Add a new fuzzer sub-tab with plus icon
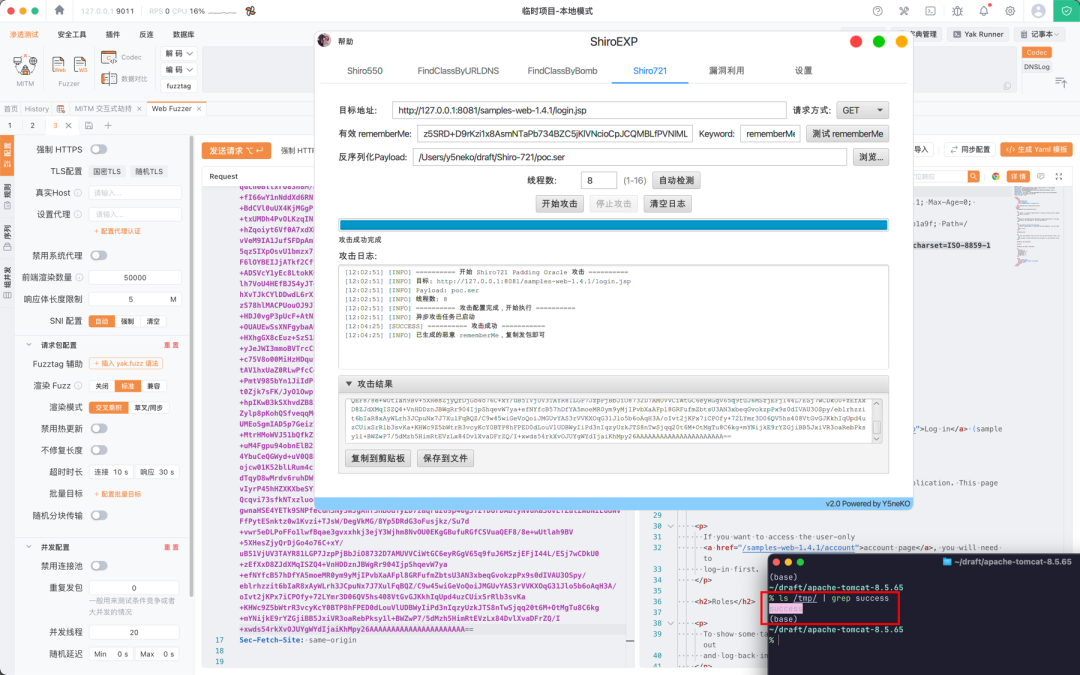Screen dimensions: 1080x675 click(108, 125)
